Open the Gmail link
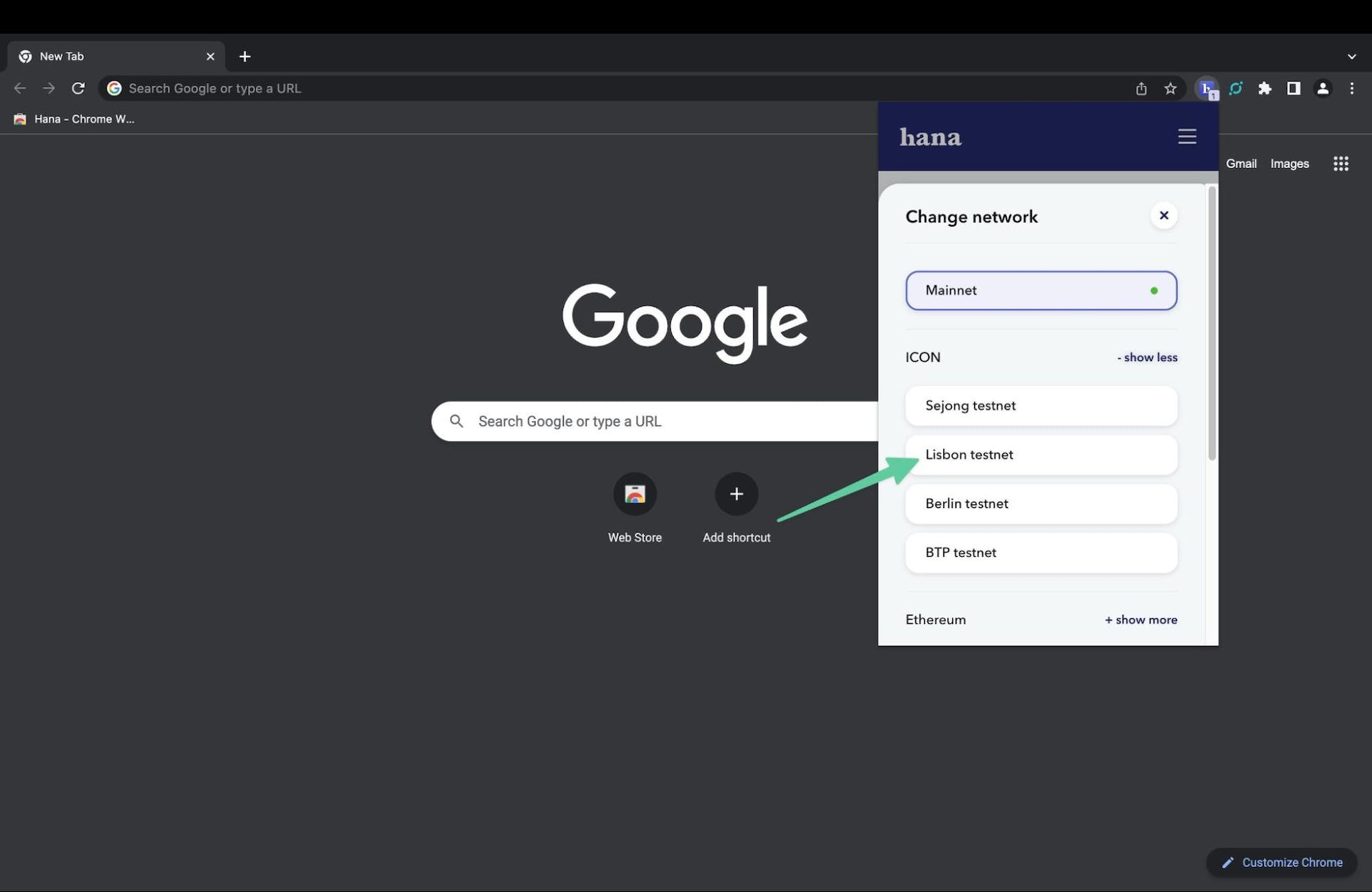 1241,164
